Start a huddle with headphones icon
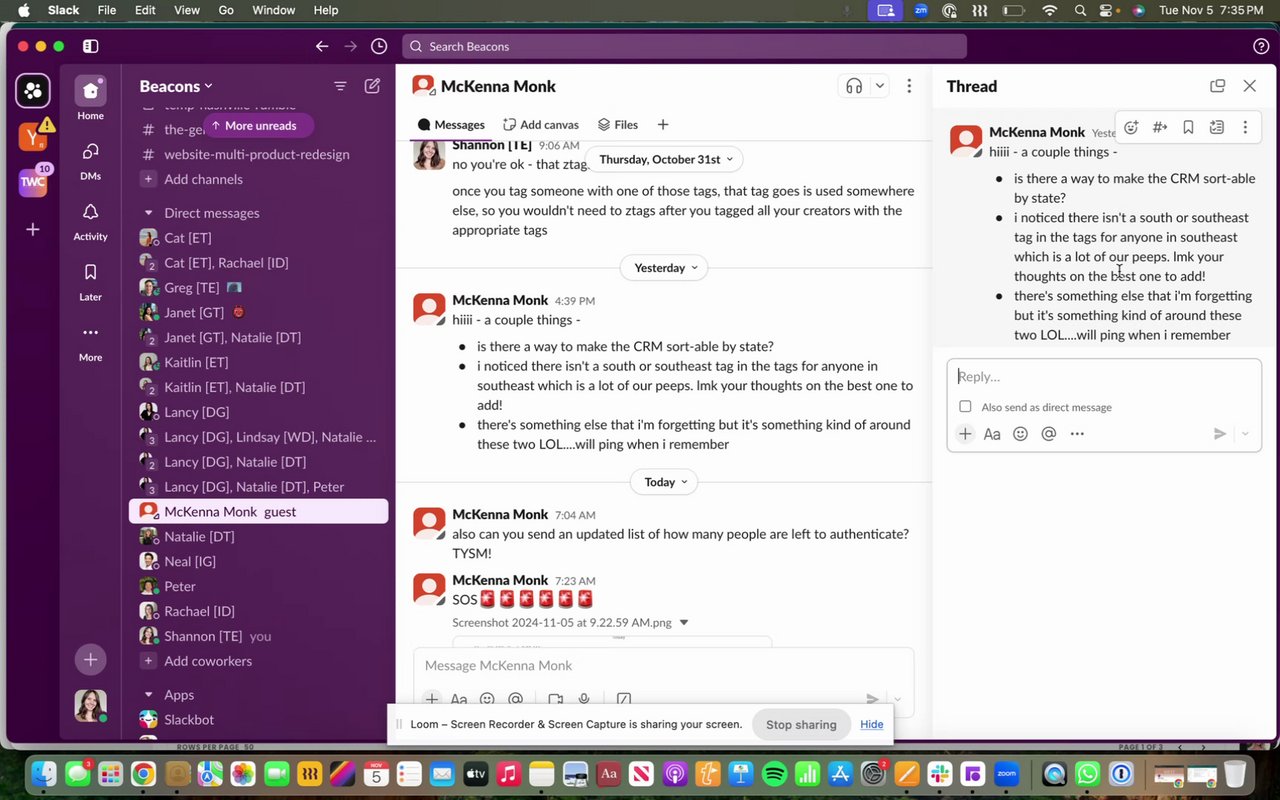Screen dimensions: 1280x800 [854, 86]
